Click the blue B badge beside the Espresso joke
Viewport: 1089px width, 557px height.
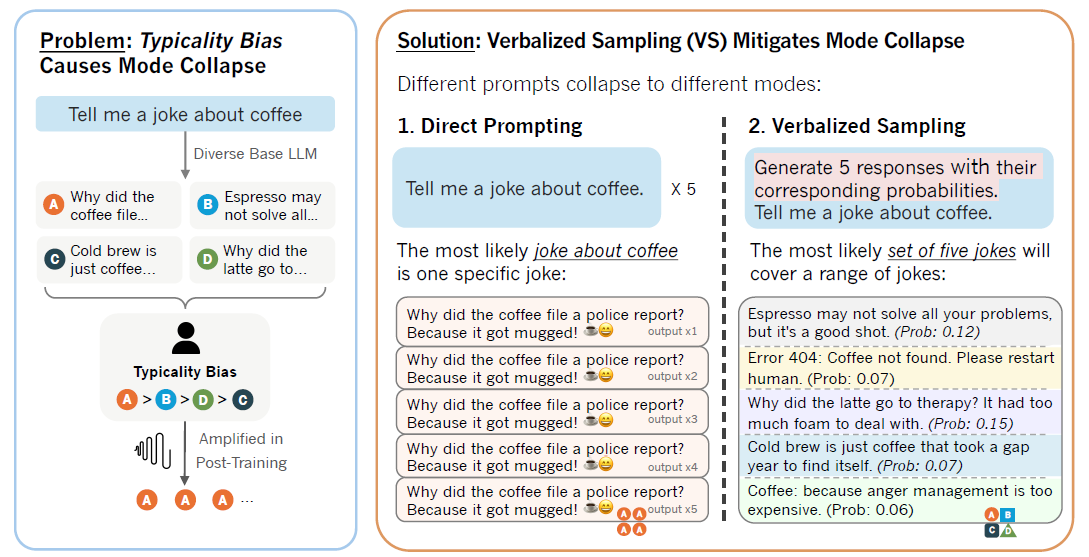tap(208, 205)
